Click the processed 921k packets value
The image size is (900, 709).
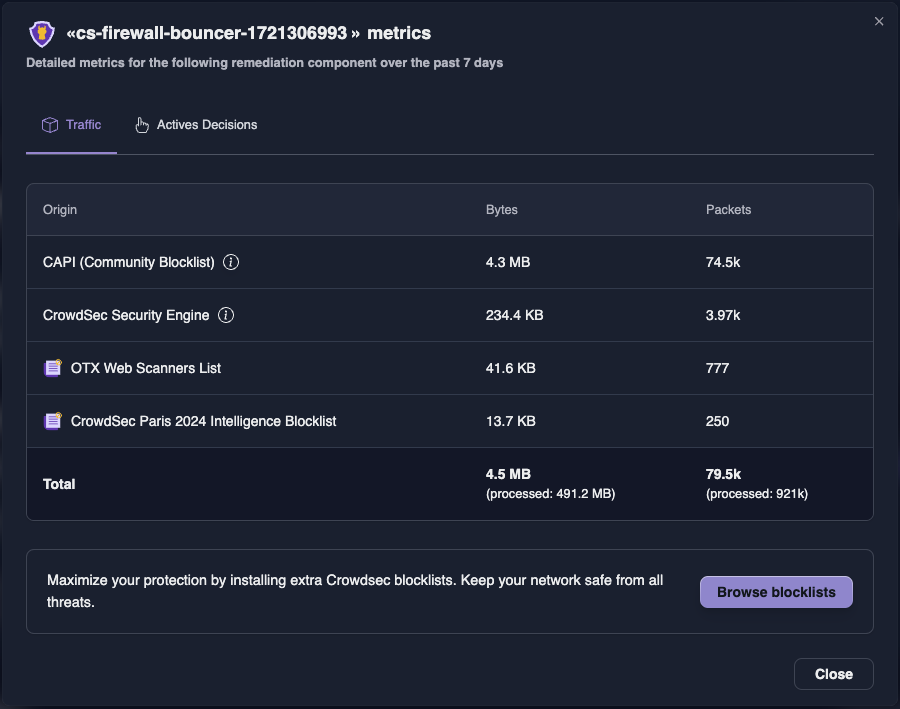tap(757, 493)
